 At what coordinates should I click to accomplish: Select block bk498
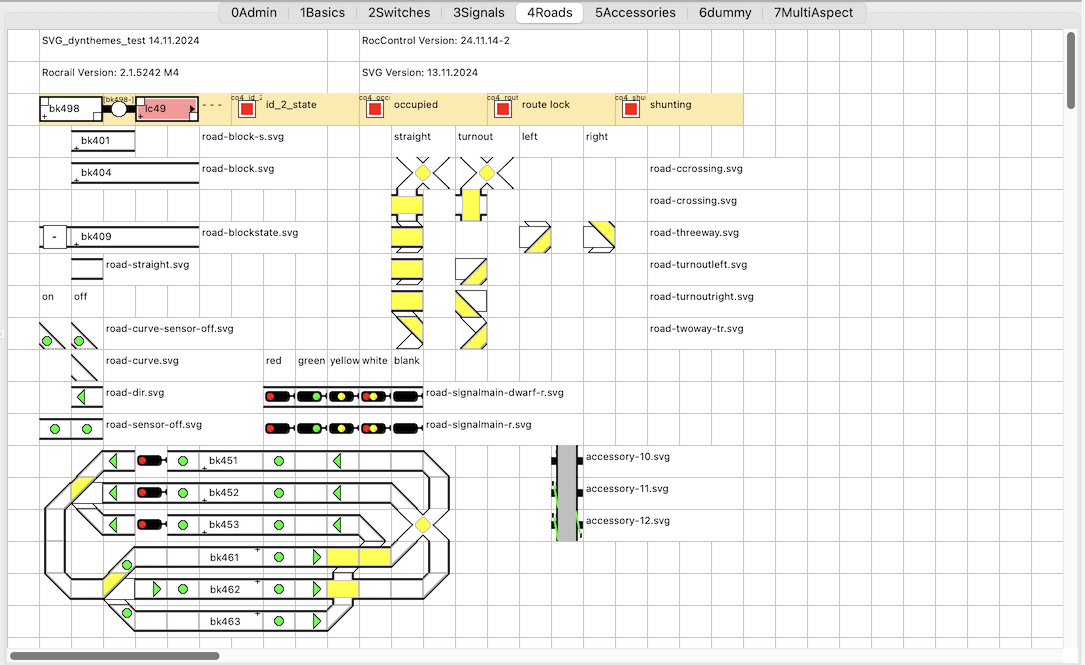click(70, 109)
